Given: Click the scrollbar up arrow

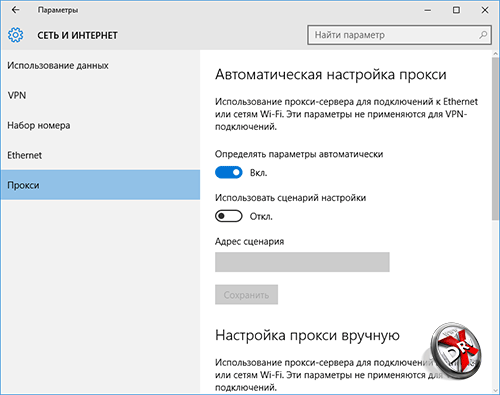Looking at the screenshot, I should tap(495, 54).
